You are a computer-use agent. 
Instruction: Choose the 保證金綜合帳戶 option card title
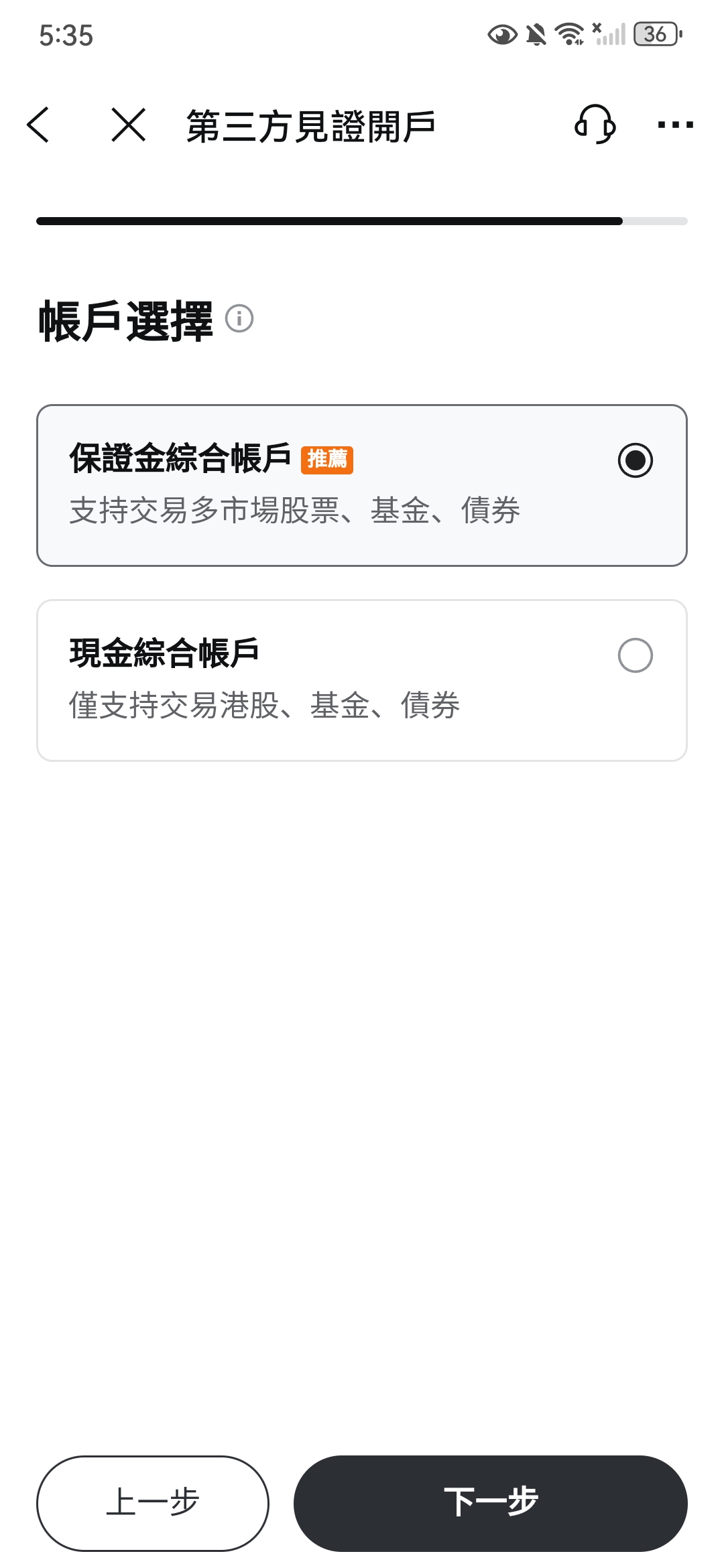(x=180, y=458)
